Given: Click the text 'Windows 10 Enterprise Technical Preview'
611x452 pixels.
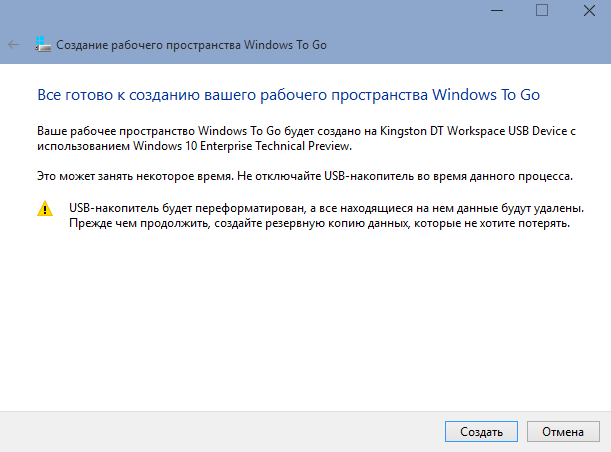Looking at the screenshot, I should (x=242, y=146).
